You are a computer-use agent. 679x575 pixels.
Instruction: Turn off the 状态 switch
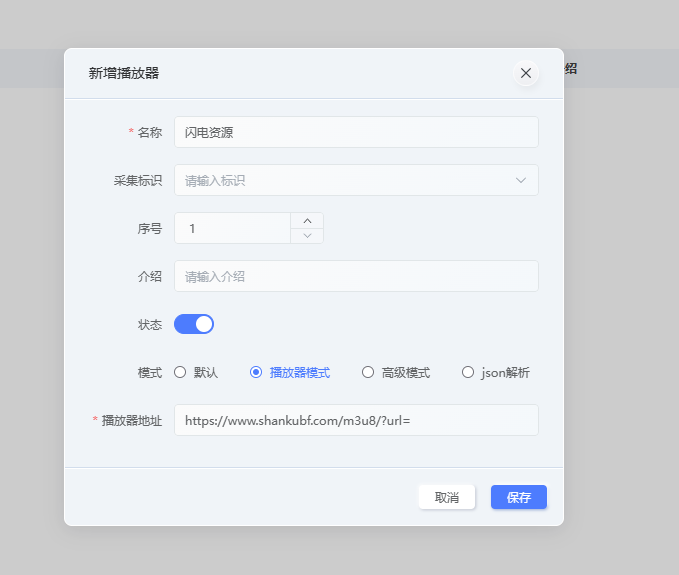tap(194, 324)
